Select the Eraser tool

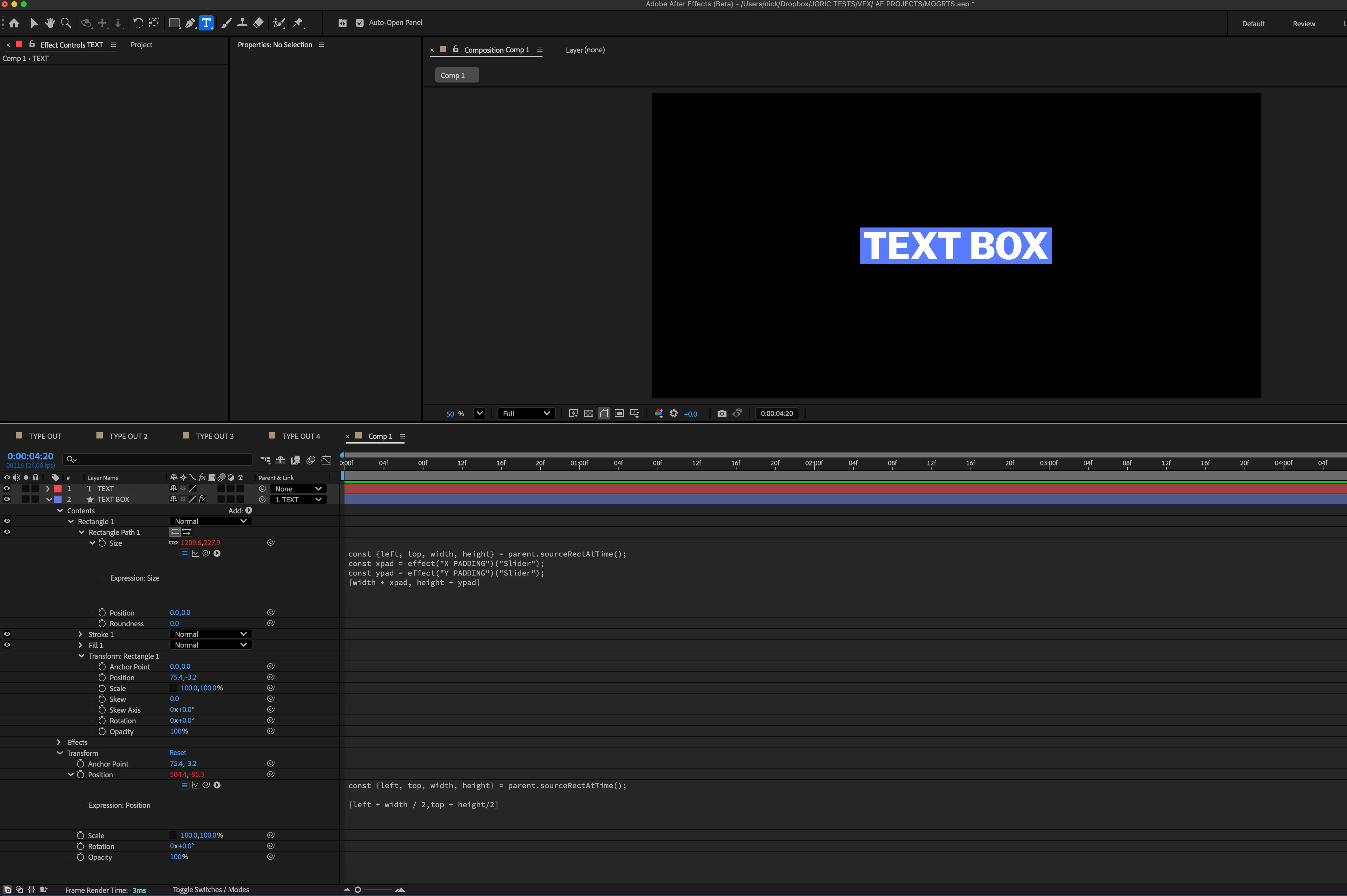click(x=258, y=23)
